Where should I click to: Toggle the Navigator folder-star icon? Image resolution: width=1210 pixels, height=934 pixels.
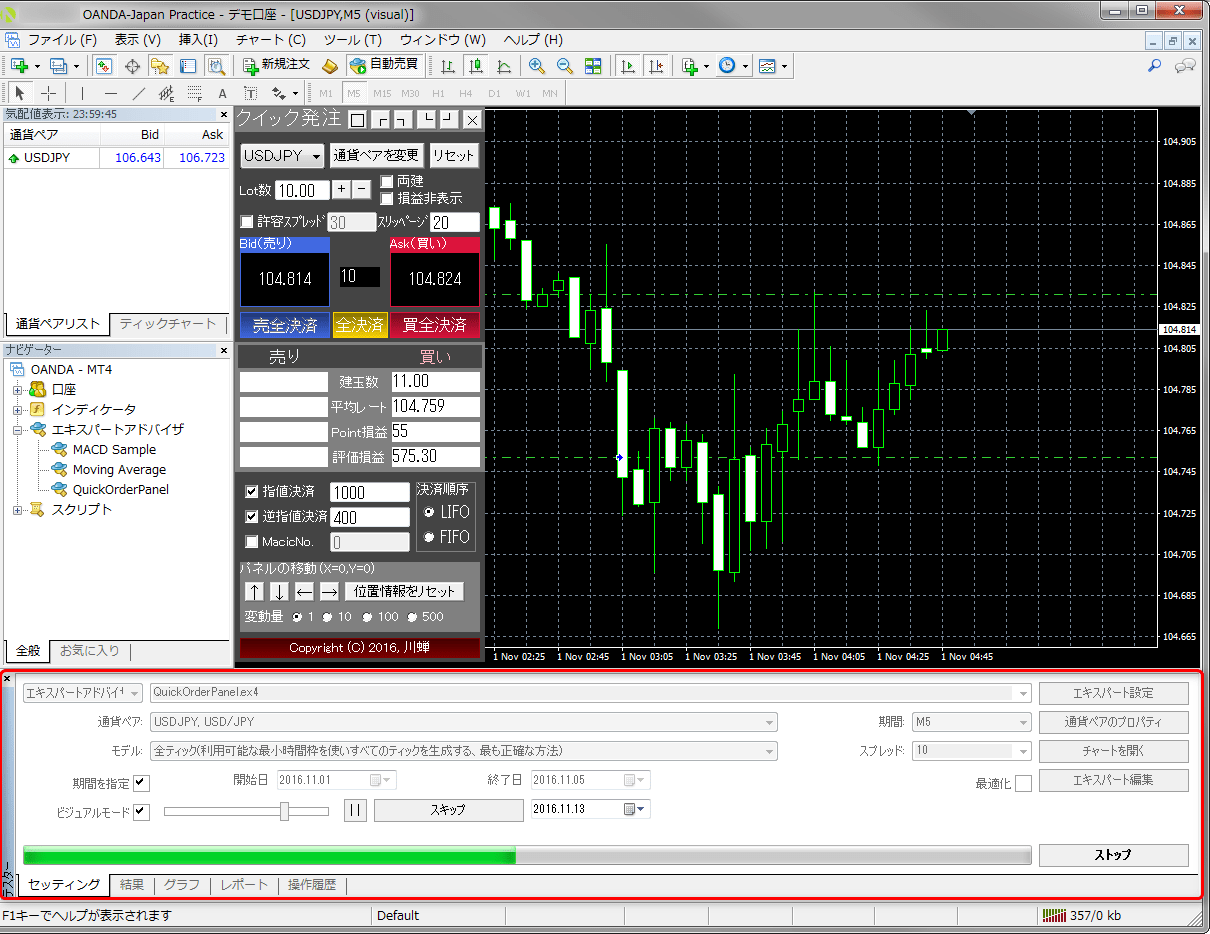160,66
